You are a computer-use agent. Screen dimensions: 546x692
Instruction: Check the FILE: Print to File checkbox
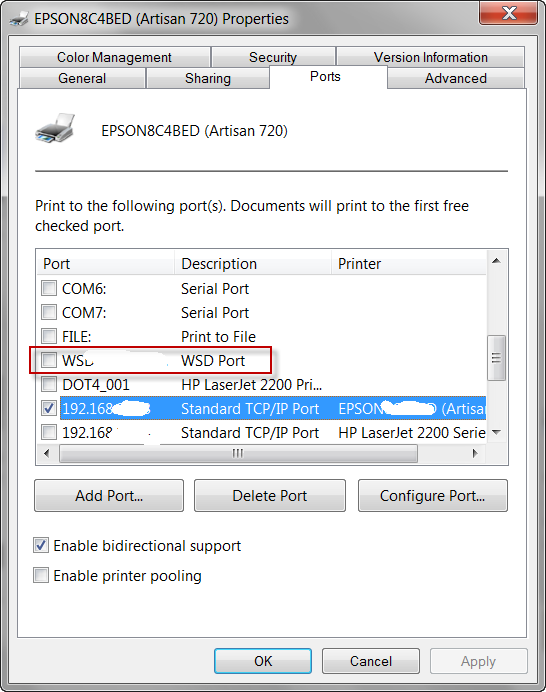pyautogui.click(x=49, y=336)
